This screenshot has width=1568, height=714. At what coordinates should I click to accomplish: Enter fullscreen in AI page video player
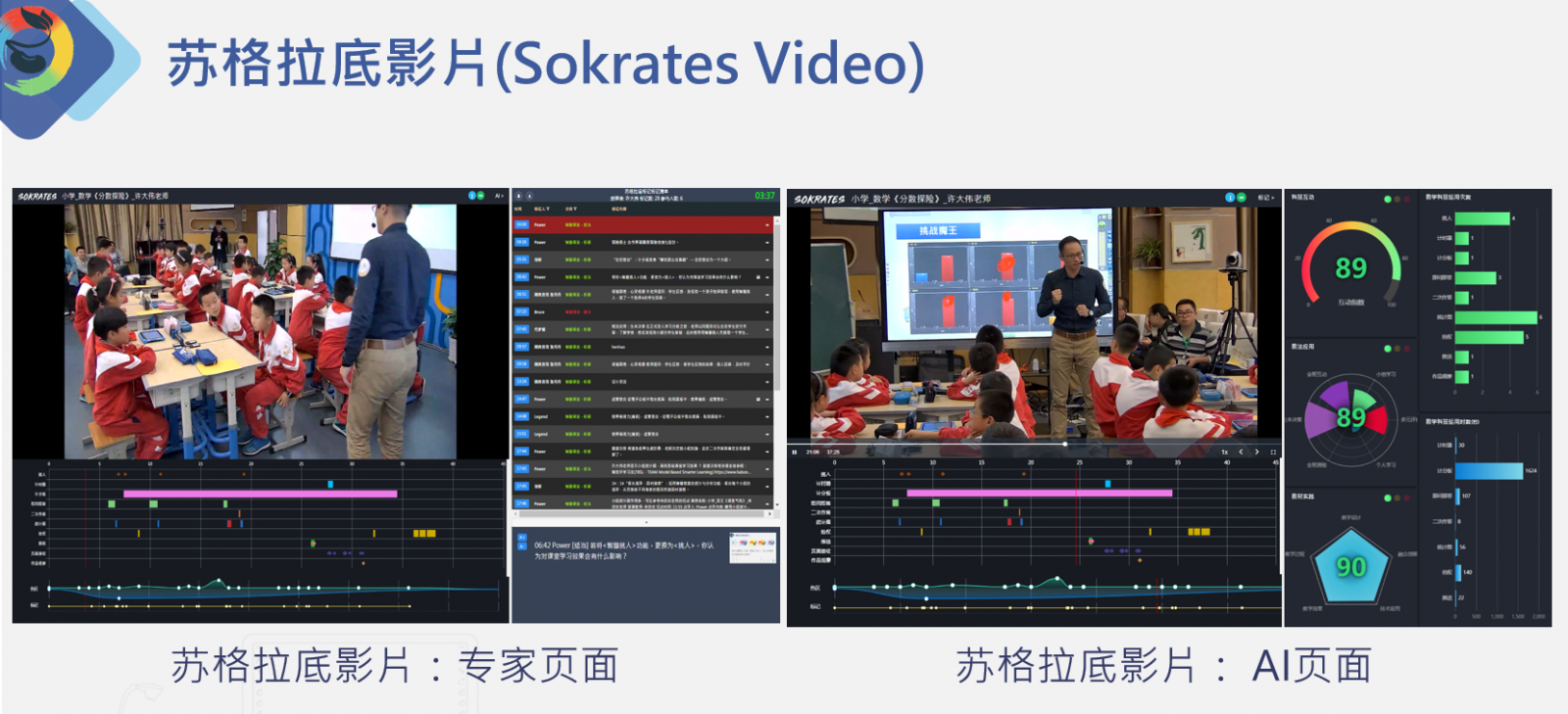1273,452
